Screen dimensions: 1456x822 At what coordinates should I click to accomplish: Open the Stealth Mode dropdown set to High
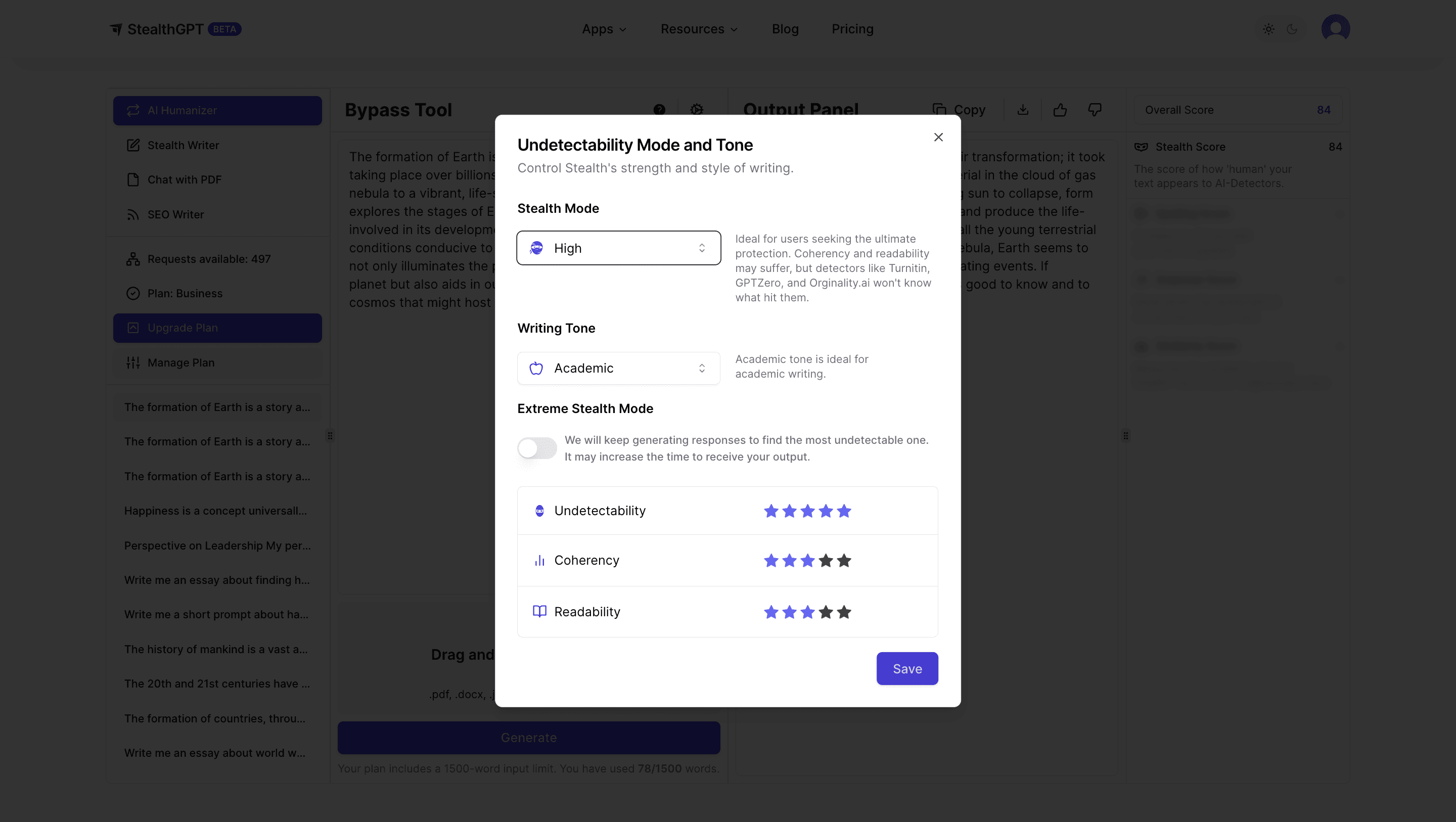[618, 248]
